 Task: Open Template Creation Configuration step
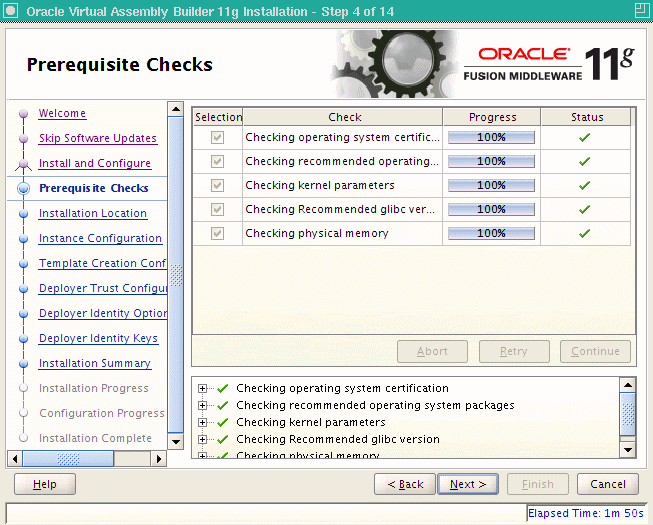click(x=102, y=263)
